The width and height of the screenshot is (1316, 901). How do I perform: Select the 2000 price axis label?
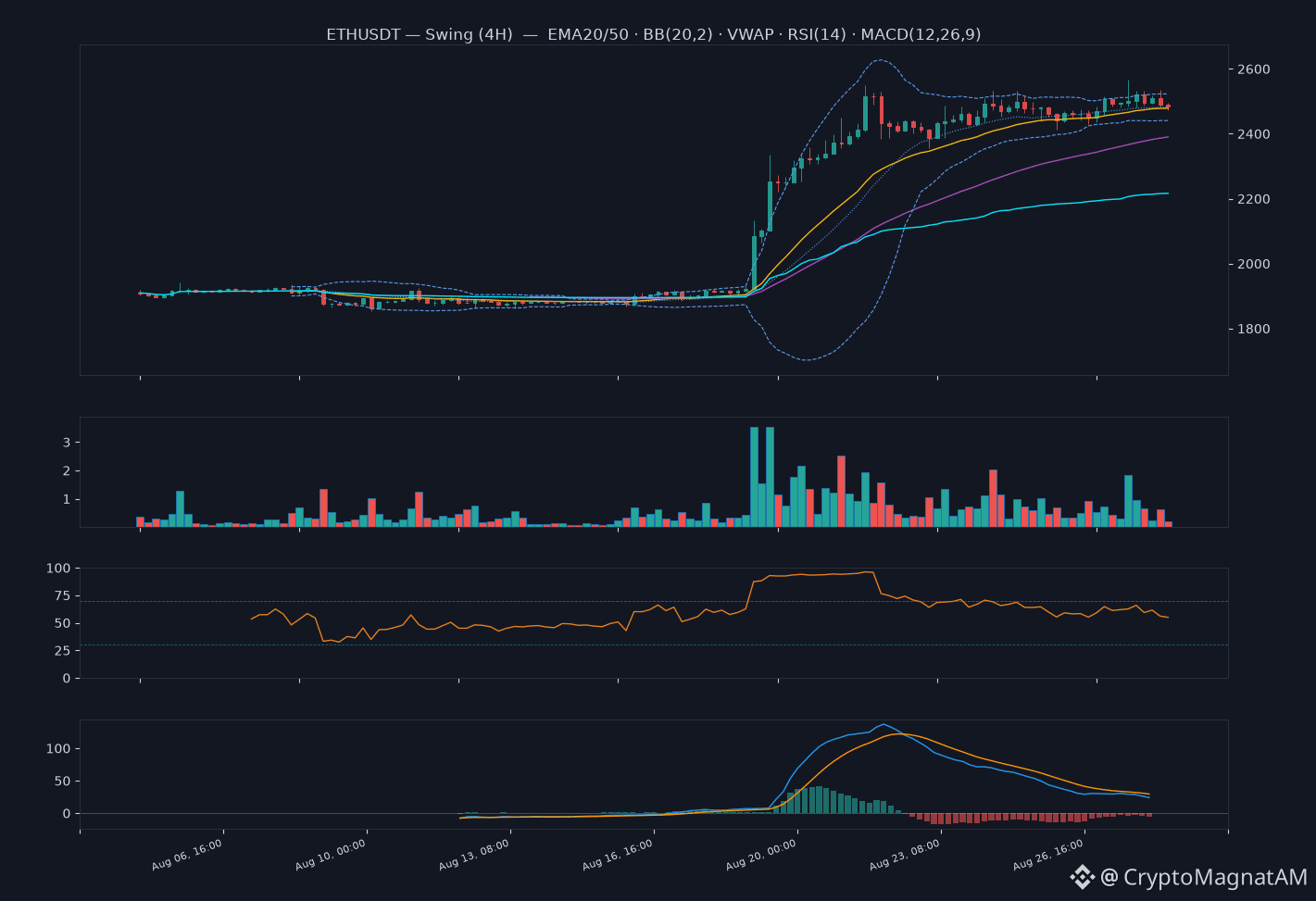(x=1254, y=264)
